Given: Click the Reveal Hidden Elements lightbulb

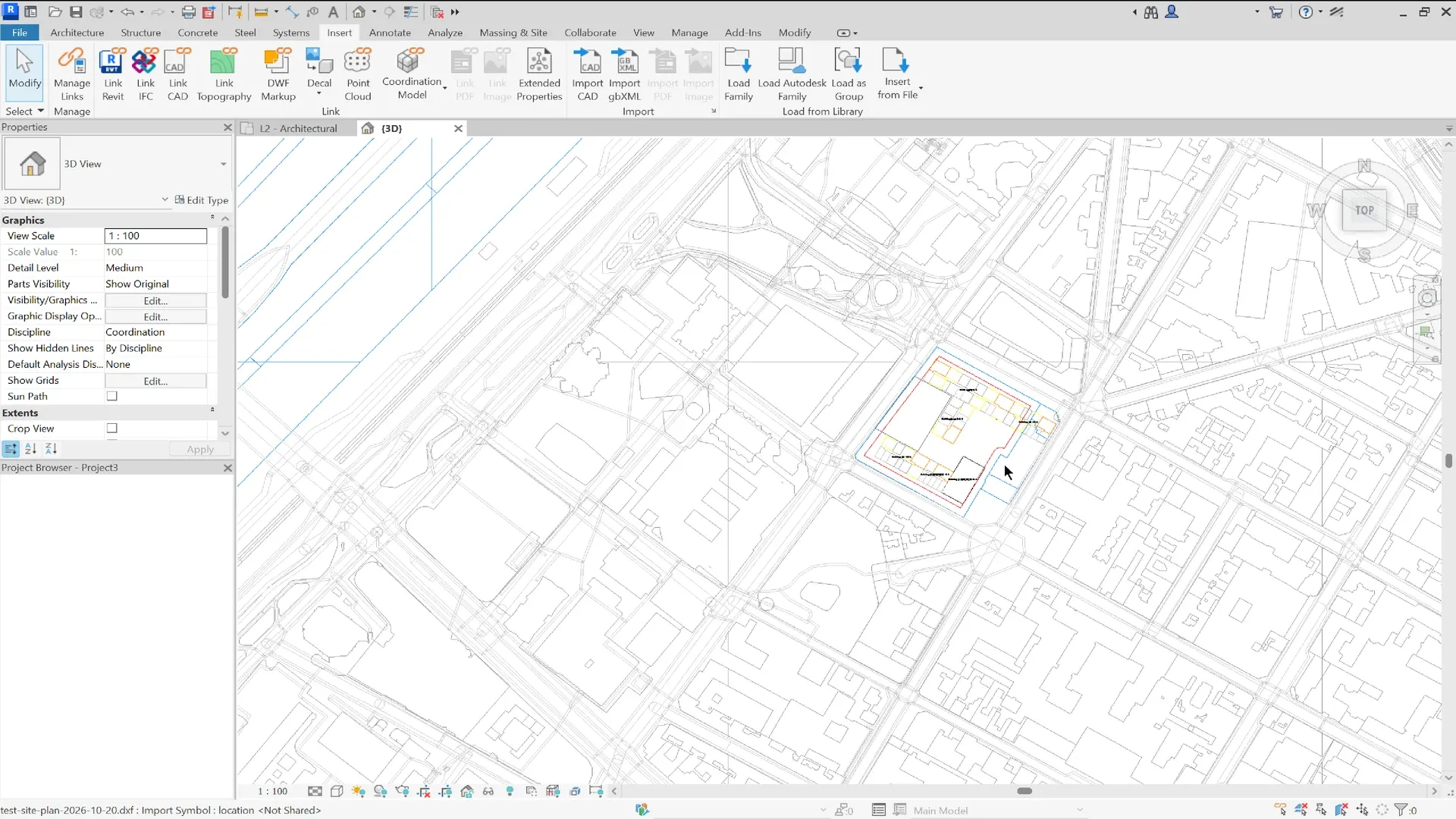Looking at the screenshot, I should point(510,791).
